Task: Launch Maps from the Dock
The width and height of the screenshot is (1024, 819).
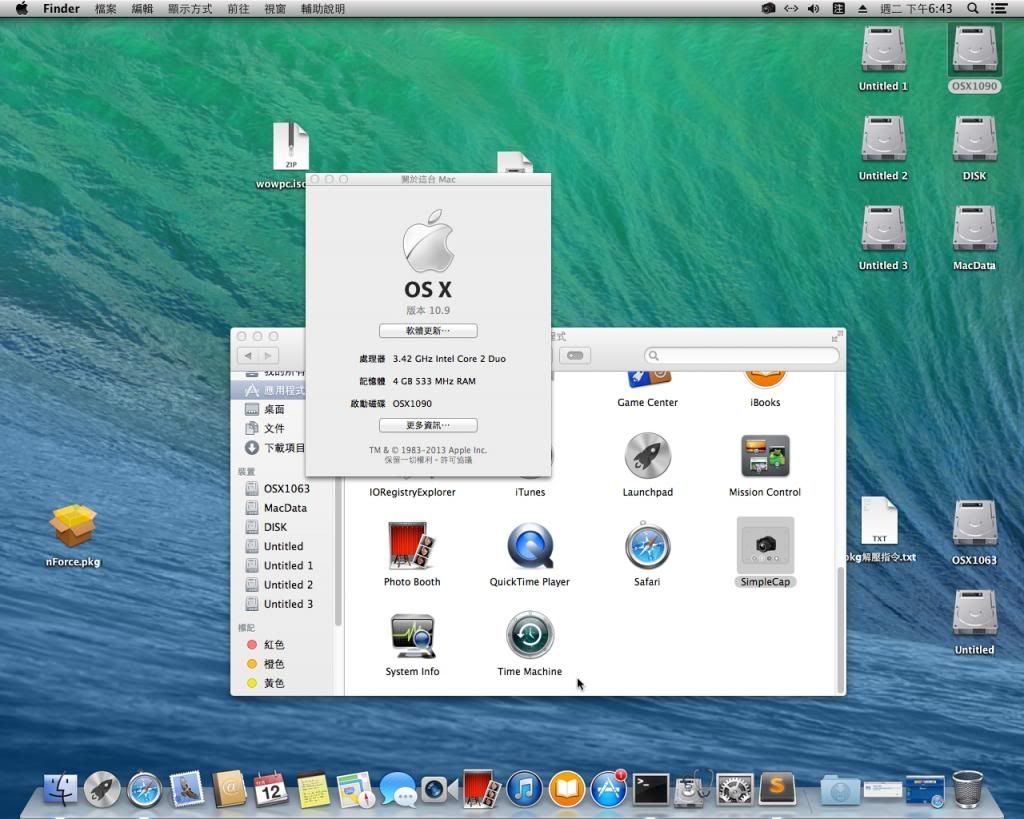Action: pyautogui.click(x=355, y=790)
